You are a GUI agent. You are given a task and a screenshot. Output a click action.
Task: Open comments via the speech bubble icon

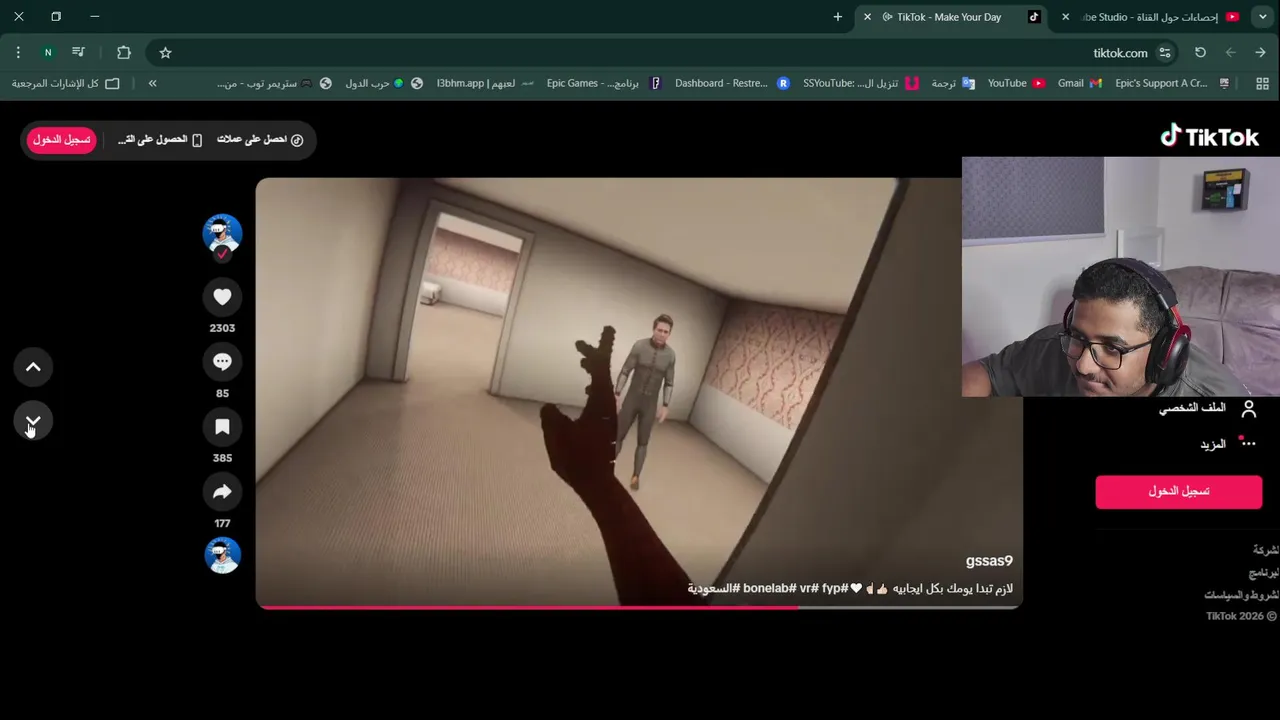(222, 362)
